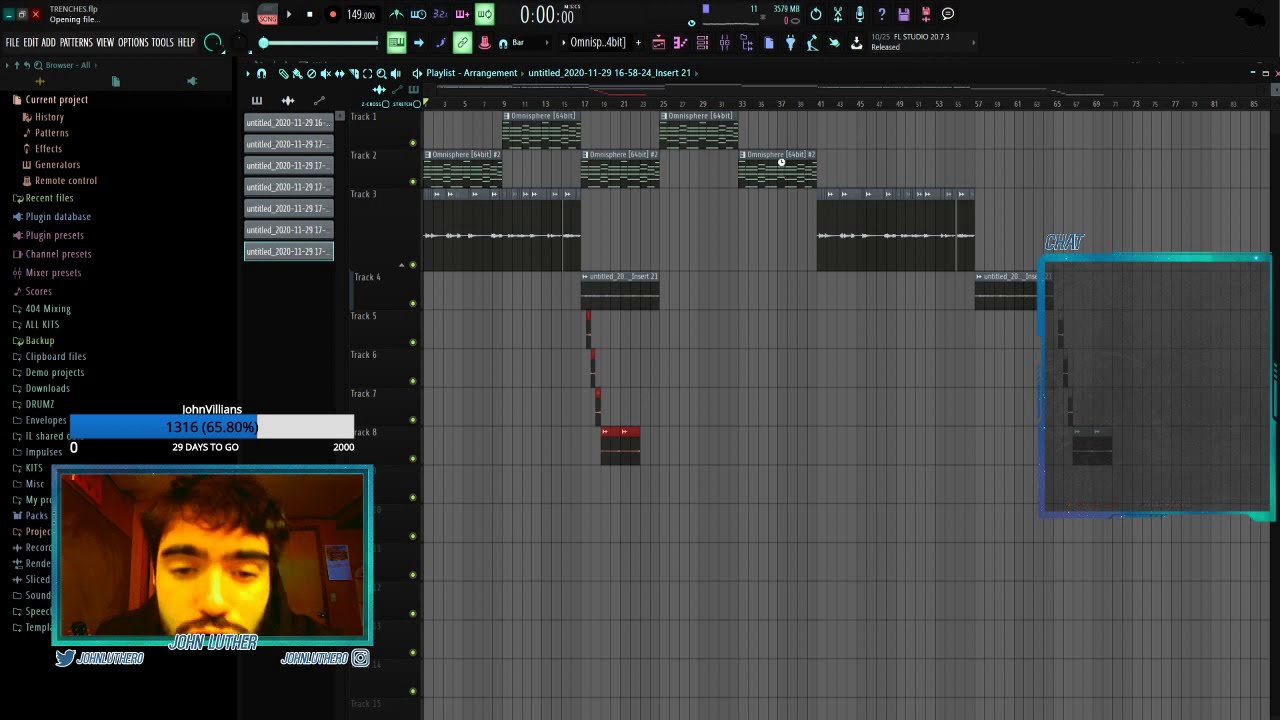Mute Track 1 with its green dot
Viewport: 1280px width, 720px height.
413,143
